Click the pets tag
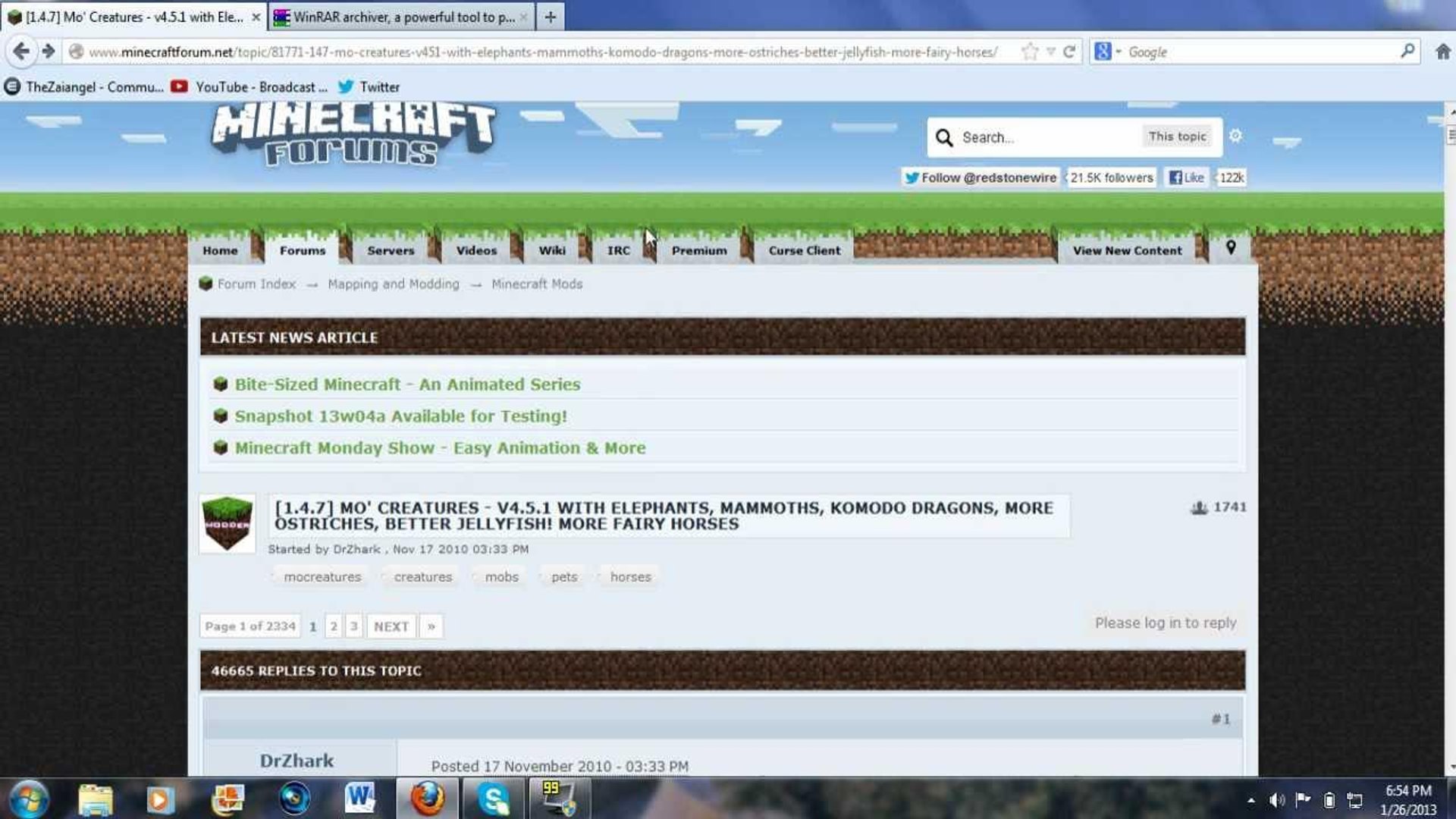The image size is (1456, 819). (564, 577)
